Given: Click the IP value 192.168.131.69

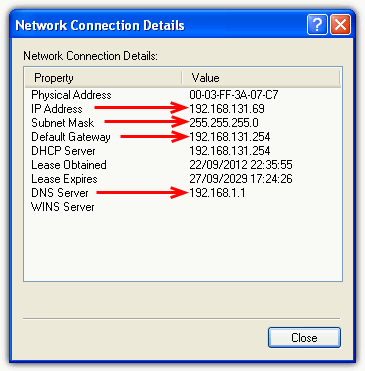Looking at the screenshot, I should pyautogui.click(x=227, y=109).
